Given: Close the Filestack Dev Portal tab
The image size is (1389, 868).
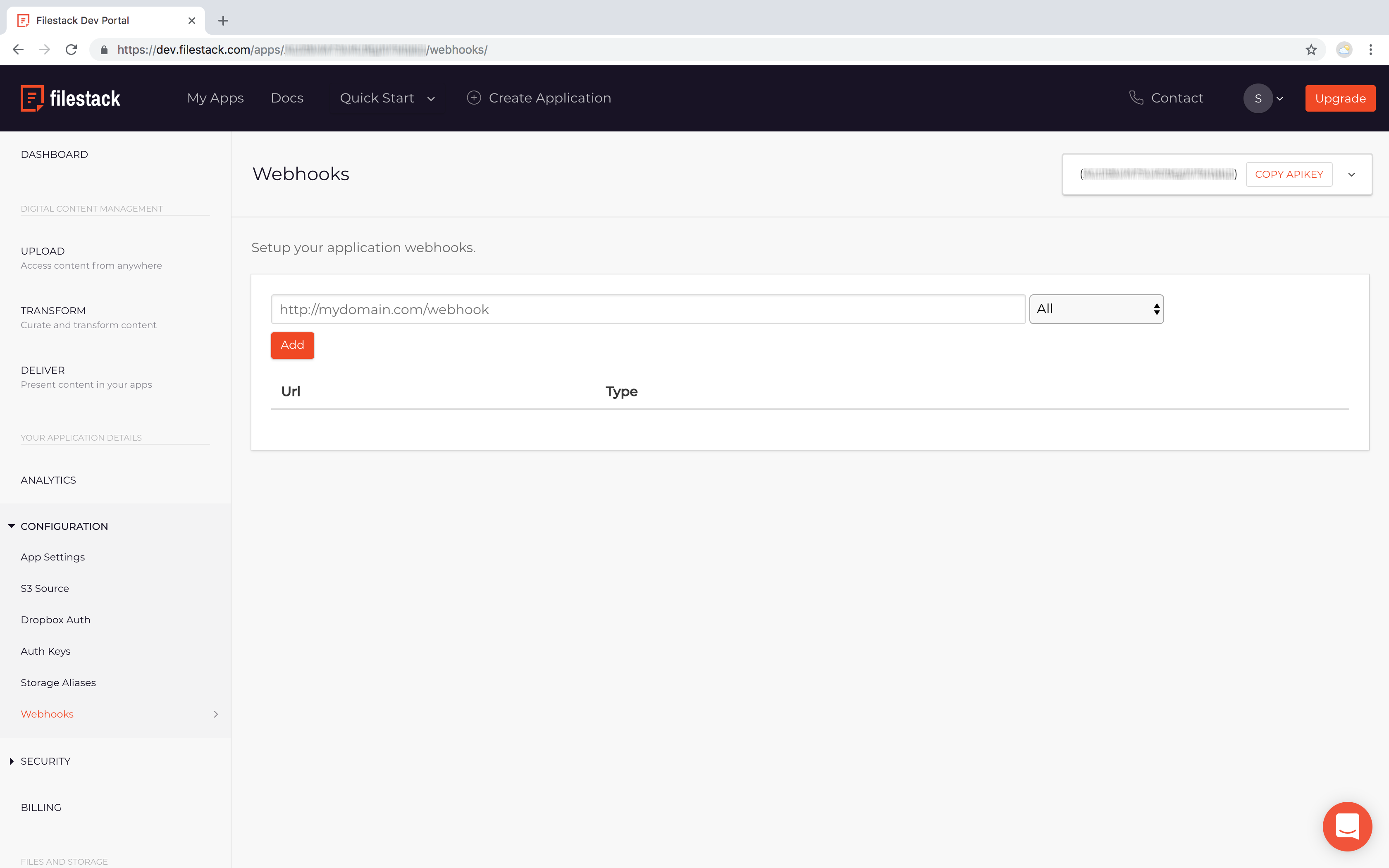Looking at the screenshot, I should [x=192, y=21].
